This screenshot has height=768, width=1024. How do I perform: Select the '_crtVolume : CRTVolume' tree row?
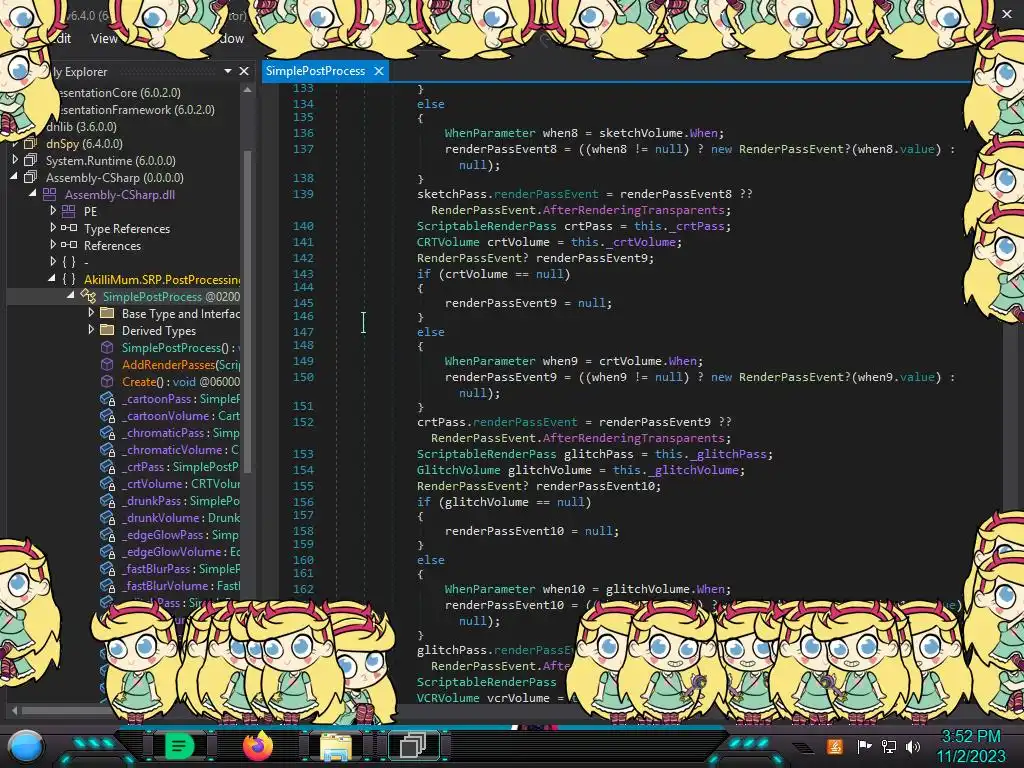[170, 484]
